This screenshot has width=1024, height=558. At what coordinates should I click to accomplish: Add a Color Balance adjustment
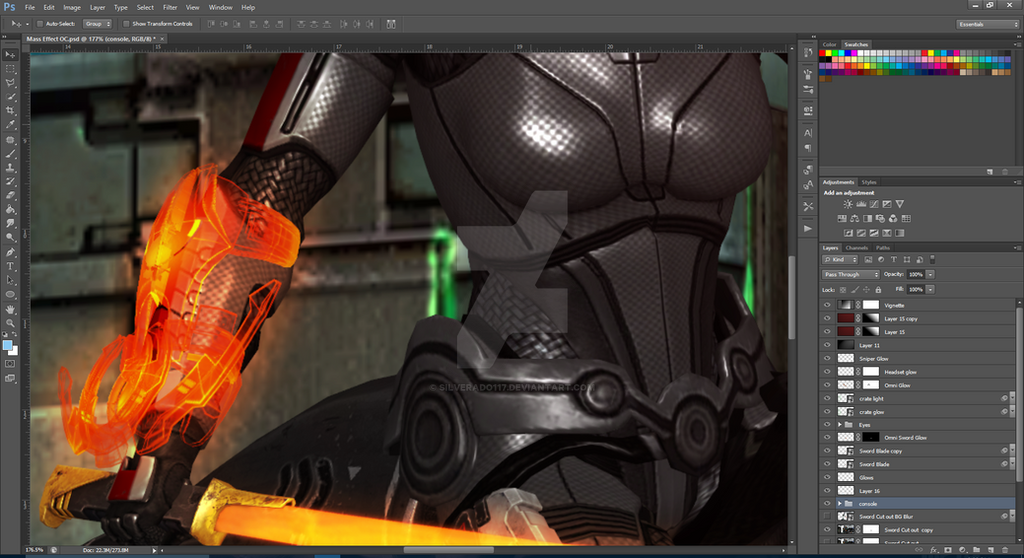point(855,219)
